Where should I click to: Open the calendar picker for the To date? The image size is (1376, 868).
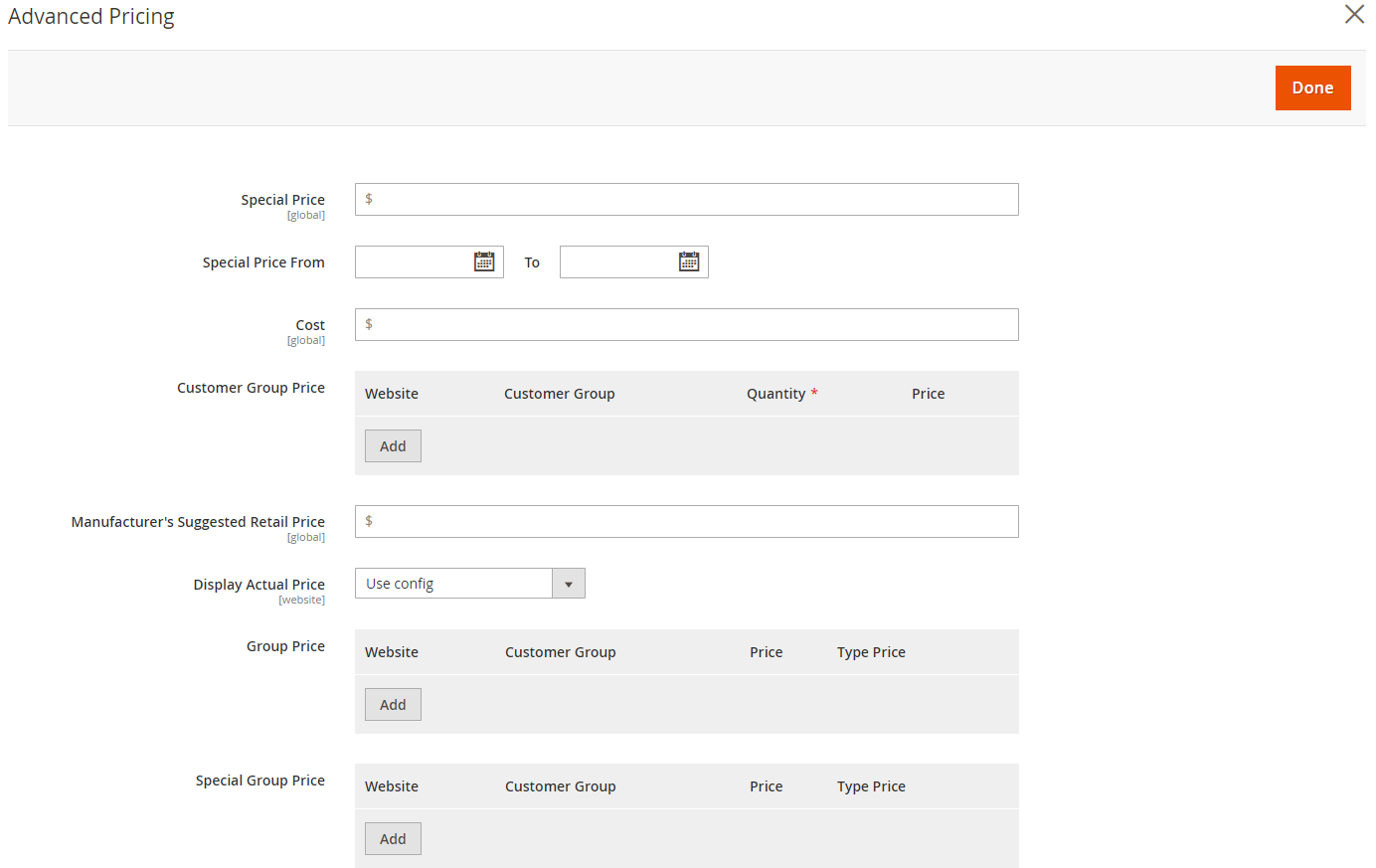[689, 261]
